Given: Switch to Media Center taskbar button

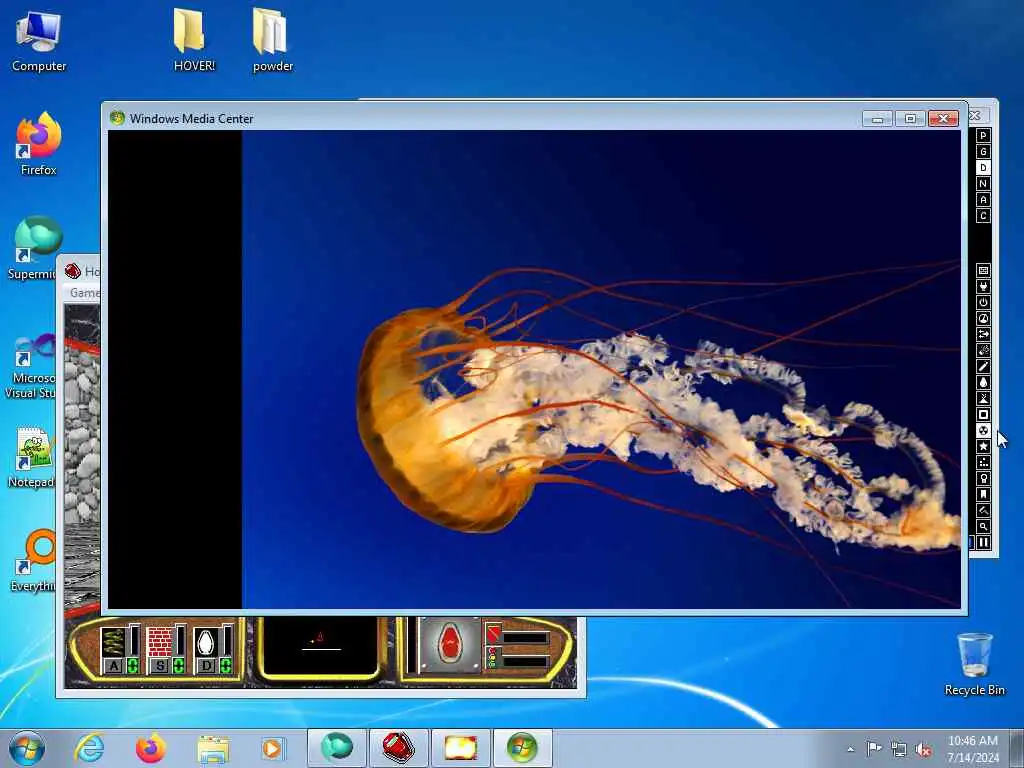Looking at the screenshot, I should point(522,748).
